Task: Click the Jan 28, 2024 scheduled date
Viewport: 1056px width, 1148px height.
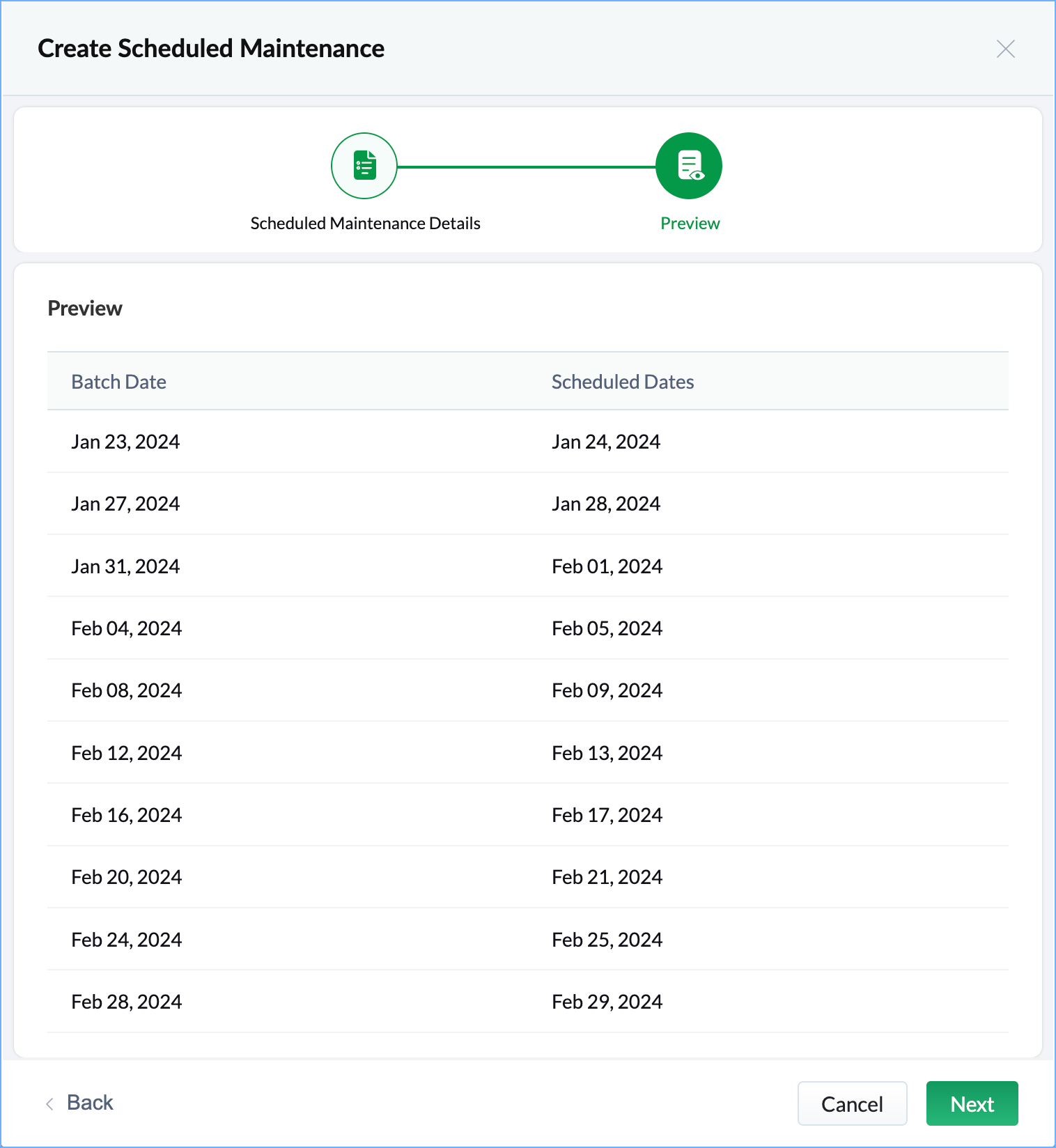Action: point(605,504)
